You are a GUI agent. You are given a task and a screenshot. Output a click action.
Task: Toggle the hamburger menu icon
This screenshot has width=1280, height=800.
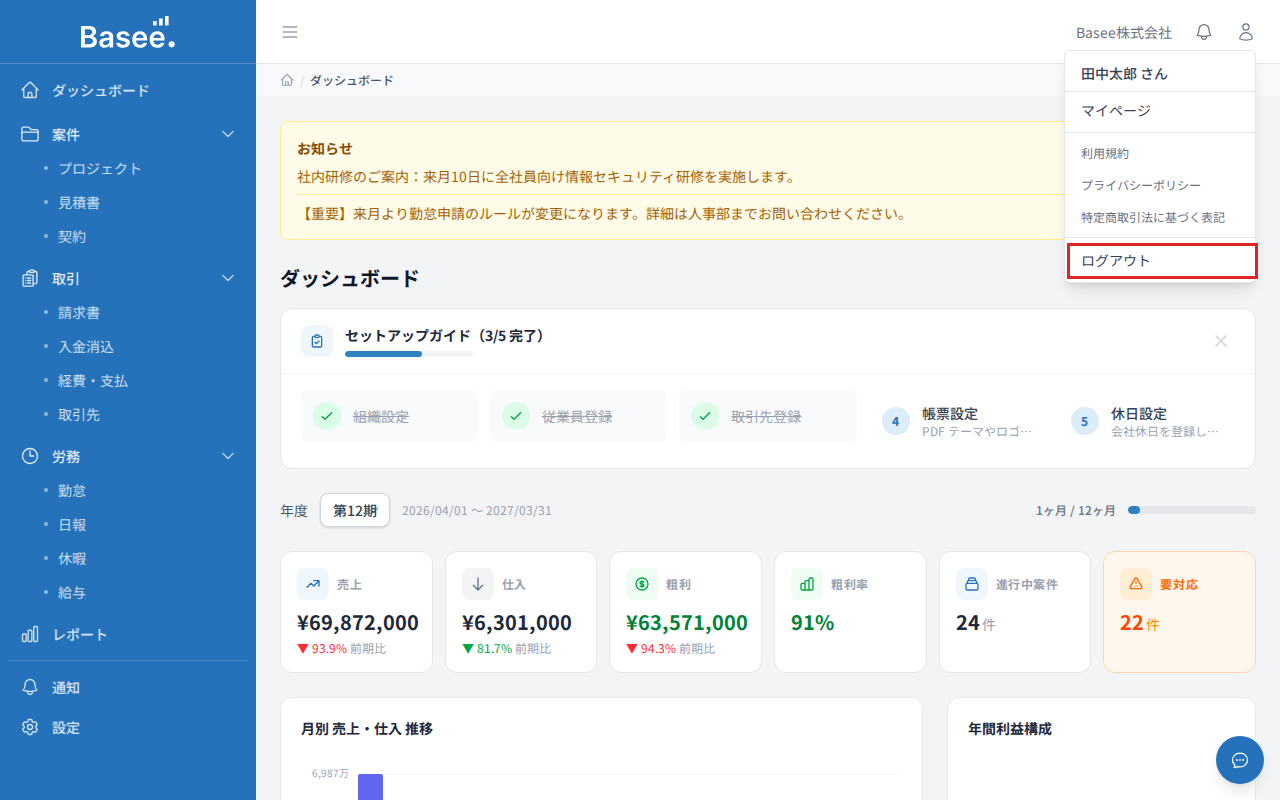[290, 32]
